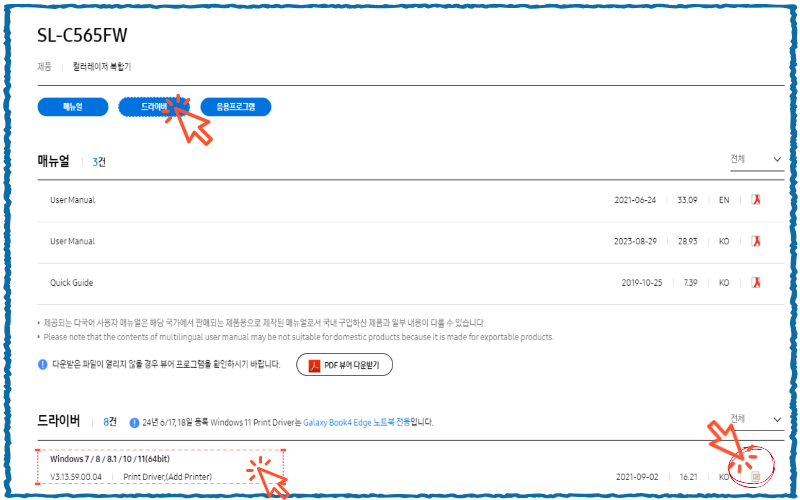Download the Quick Guide PDF icon
Viewport: 800px width, 500px height.
point(756,283)
